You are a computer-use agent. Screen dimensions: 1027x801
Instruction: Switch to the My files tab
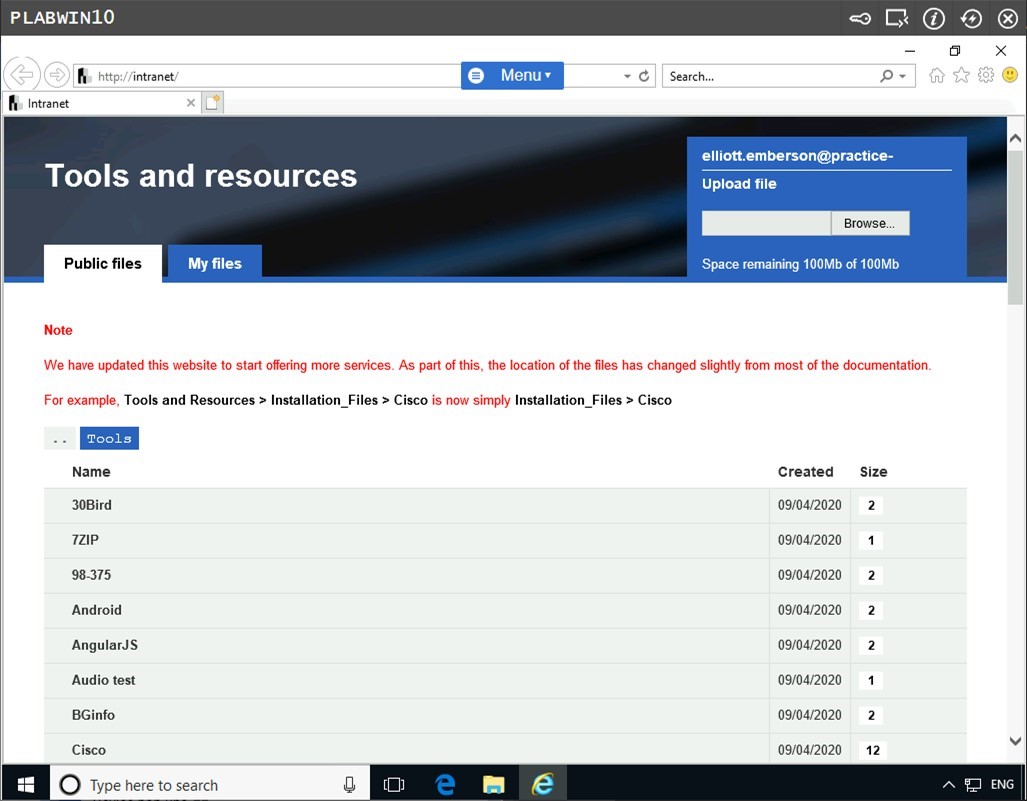point(214,263)
